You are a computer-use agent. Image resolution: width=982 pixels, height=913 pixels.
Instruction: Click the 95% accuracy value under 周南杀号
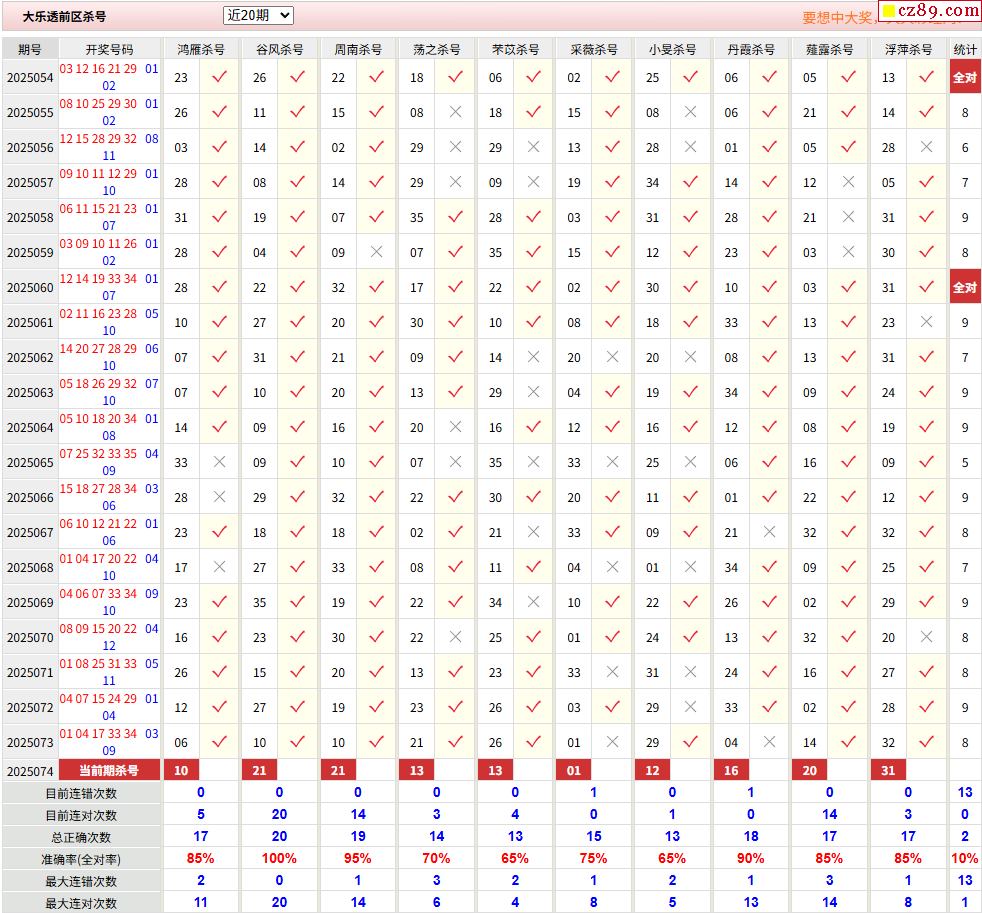358,859
